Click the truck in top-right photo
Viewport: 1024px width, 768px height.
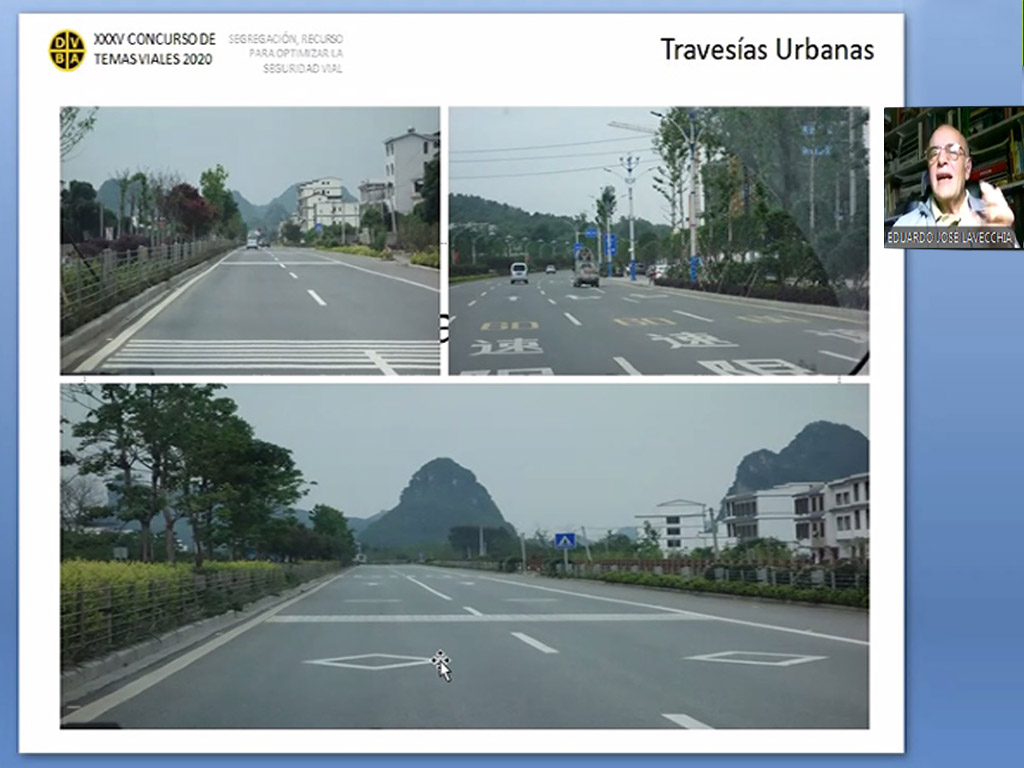(586, 275)
